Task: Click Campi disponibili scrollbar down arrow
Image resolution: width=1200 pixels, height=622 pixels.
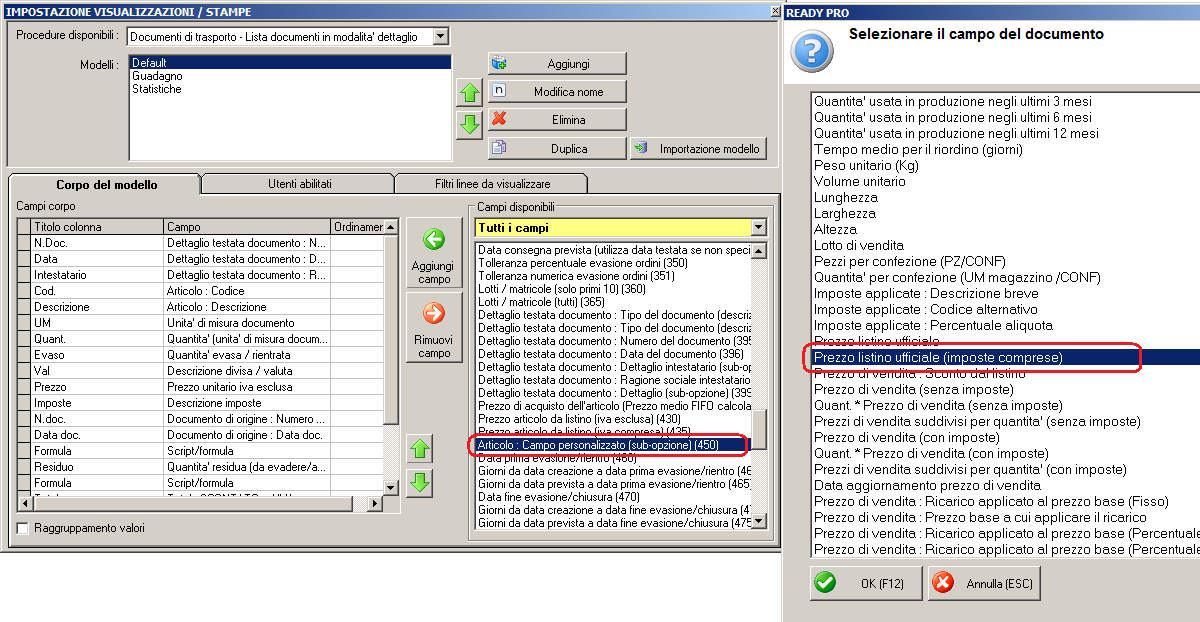Action: (759, 521)
